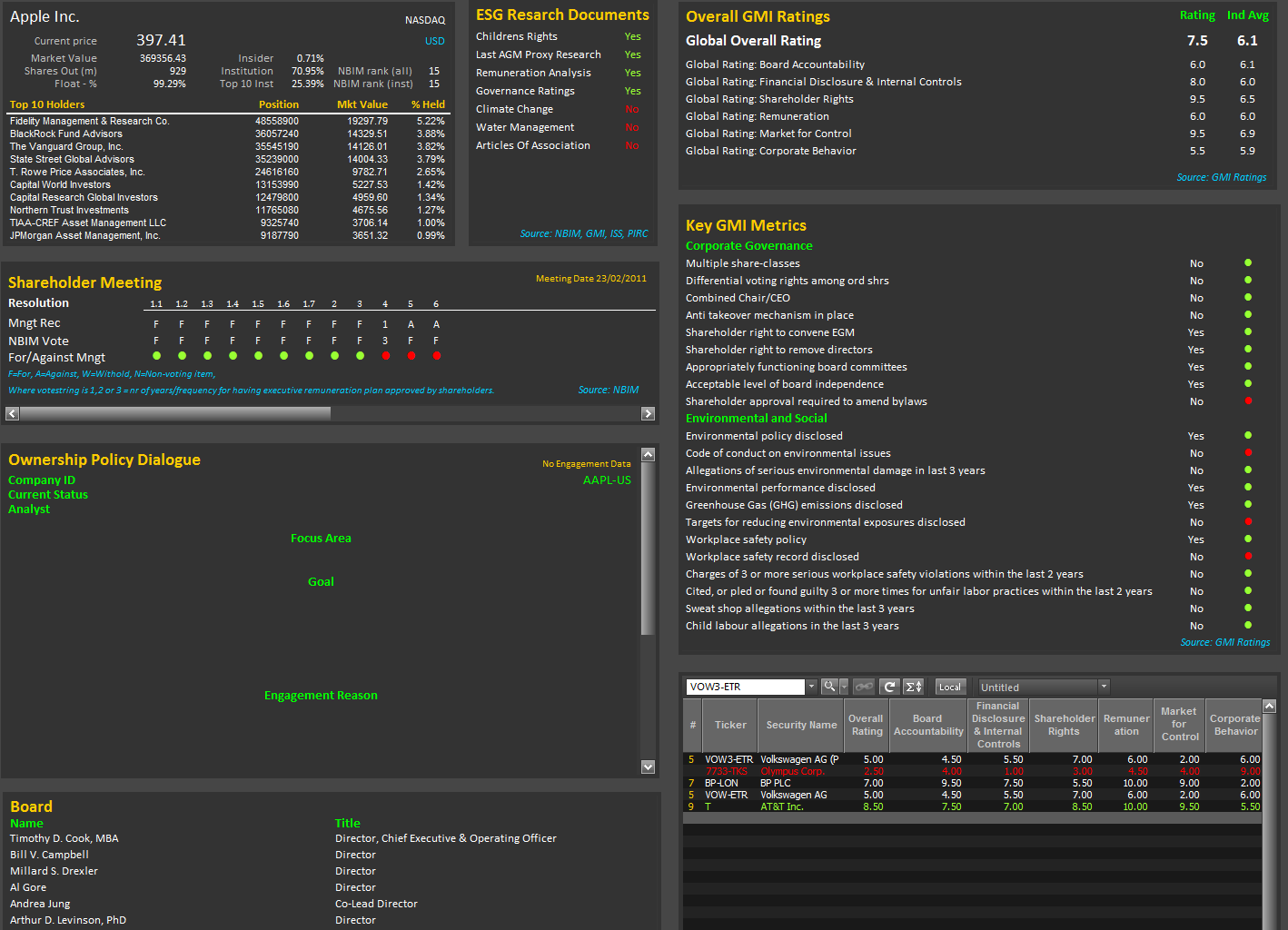Screen dimensions: 1288x930
Task: Click Fidelity Management & Research Co. holder row
Action: tap(228, 121)
